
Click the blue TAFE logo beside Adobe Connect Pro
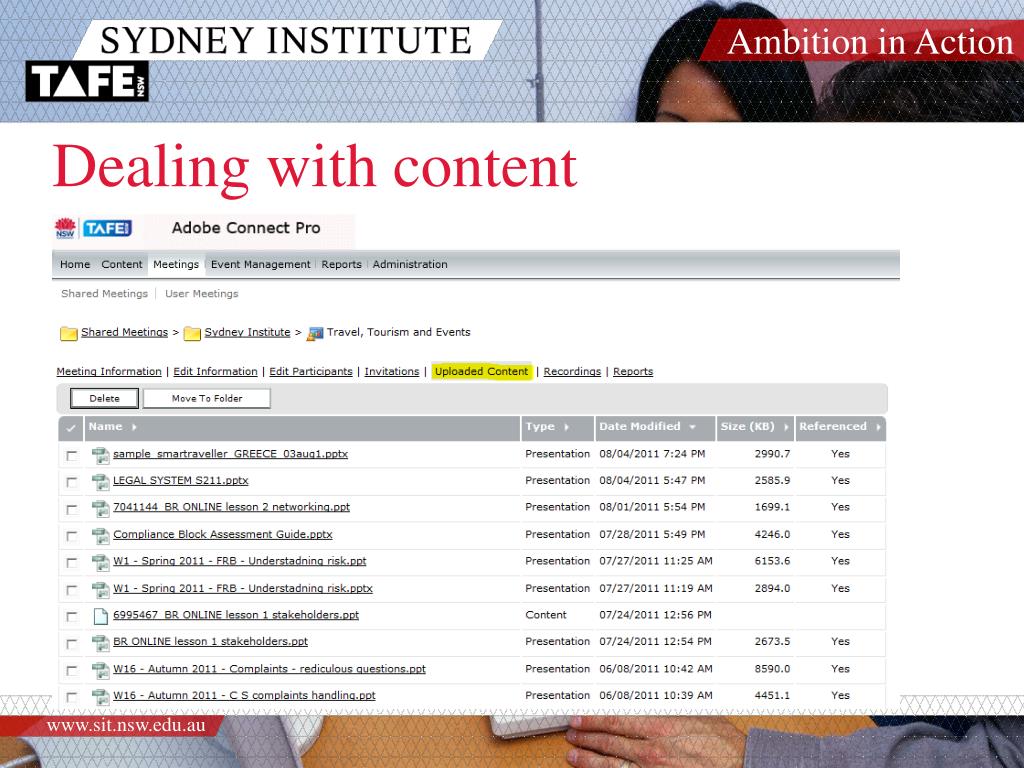pos(107,228)
